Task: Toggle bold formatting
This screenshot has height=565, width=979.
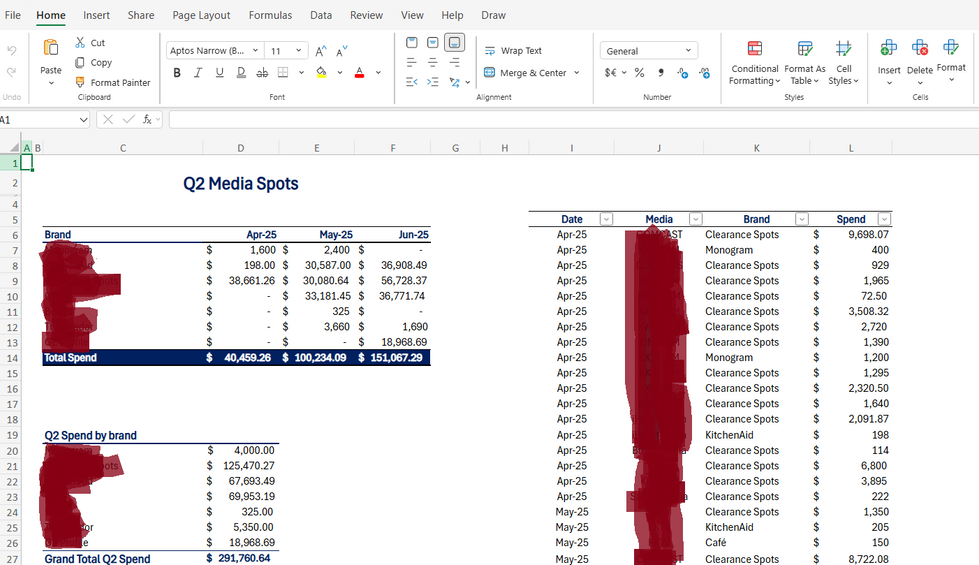Action: [177, 72]
